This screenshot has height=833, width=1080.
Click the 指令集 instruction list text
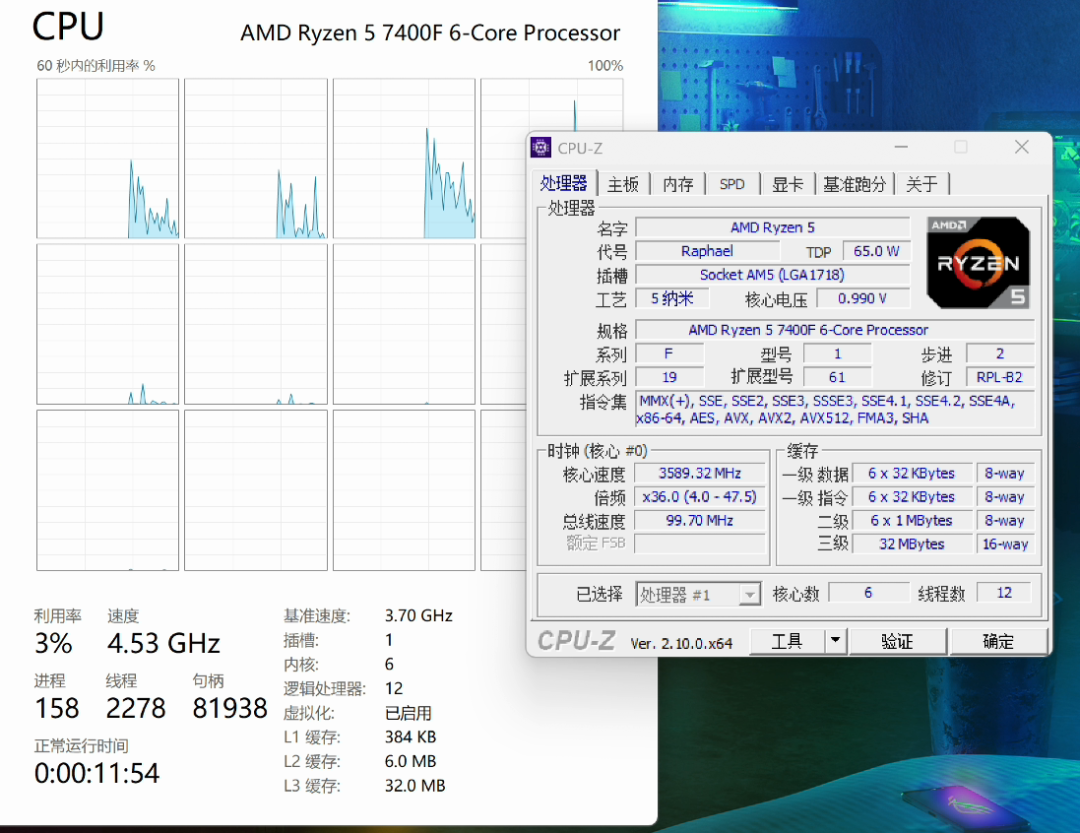835,409
